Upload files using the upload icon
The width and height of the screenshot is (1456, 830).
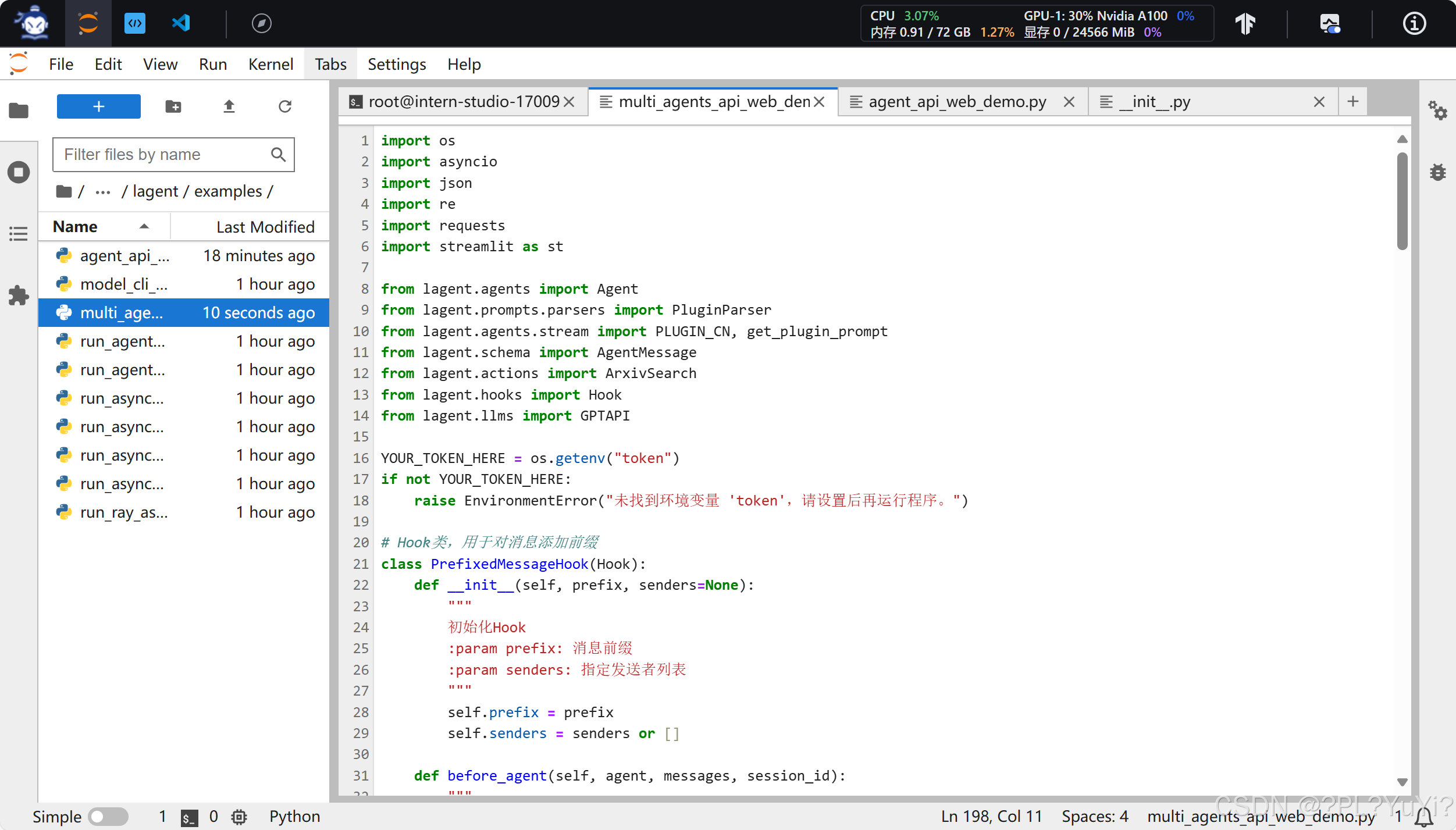point(229,106)
